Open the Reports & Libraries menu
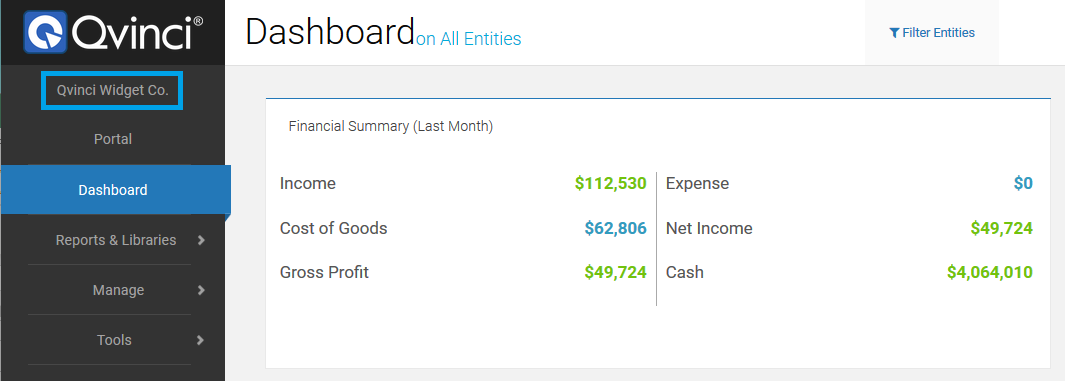 click(x=116, y=240)
